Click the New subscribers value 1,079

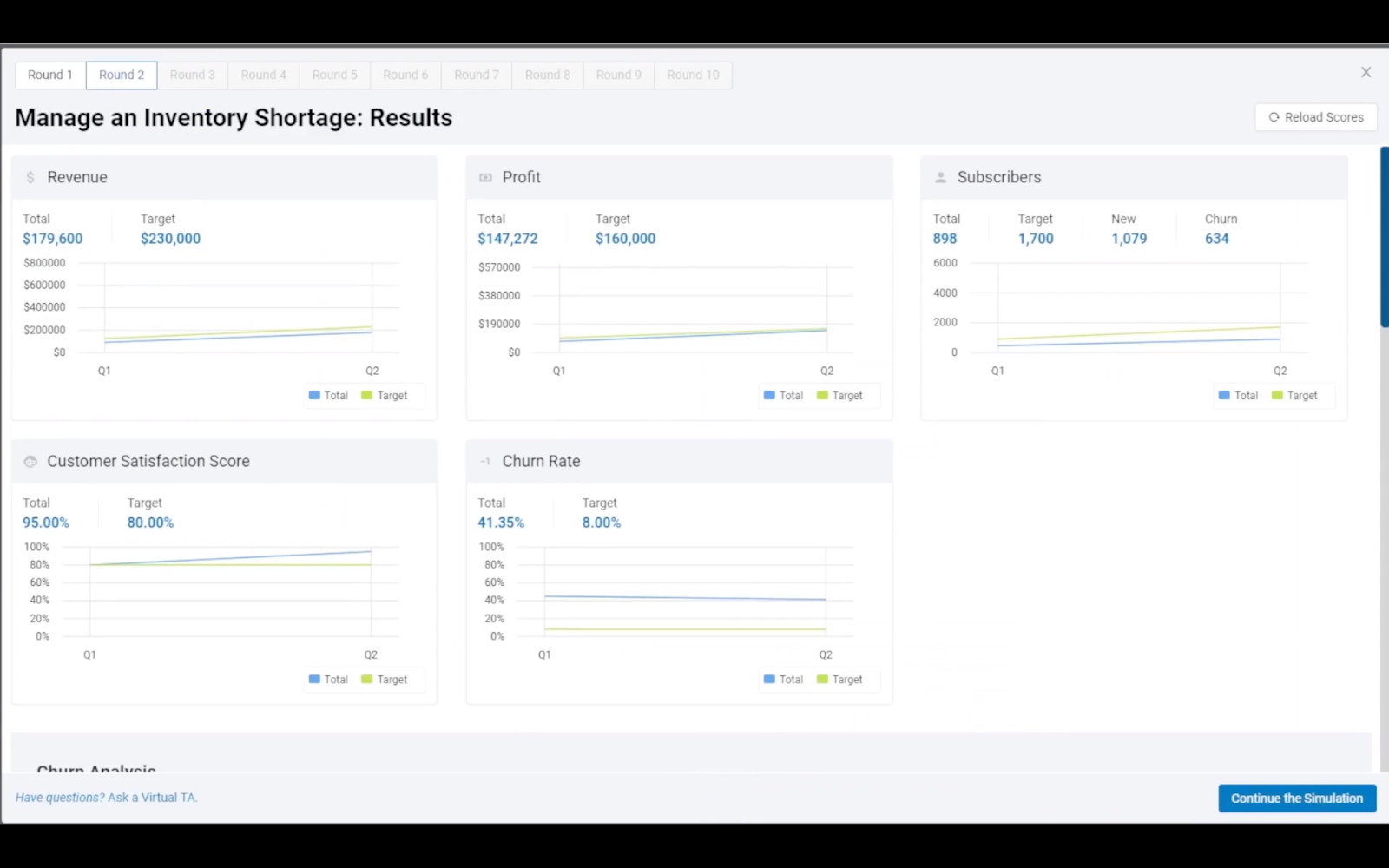[x=1129, y=239]
